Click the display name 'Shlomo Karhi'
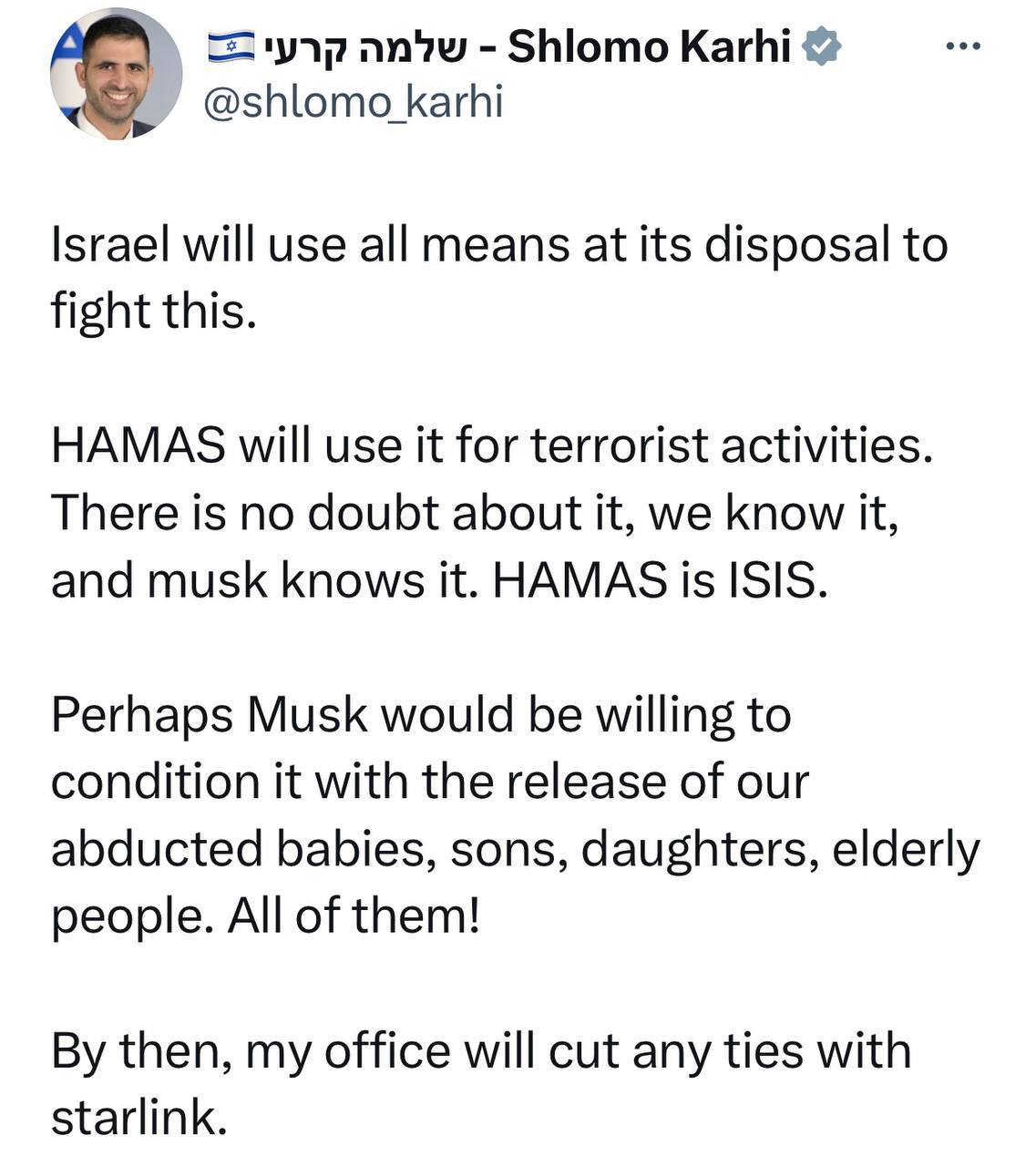 [x=648, y=46]
